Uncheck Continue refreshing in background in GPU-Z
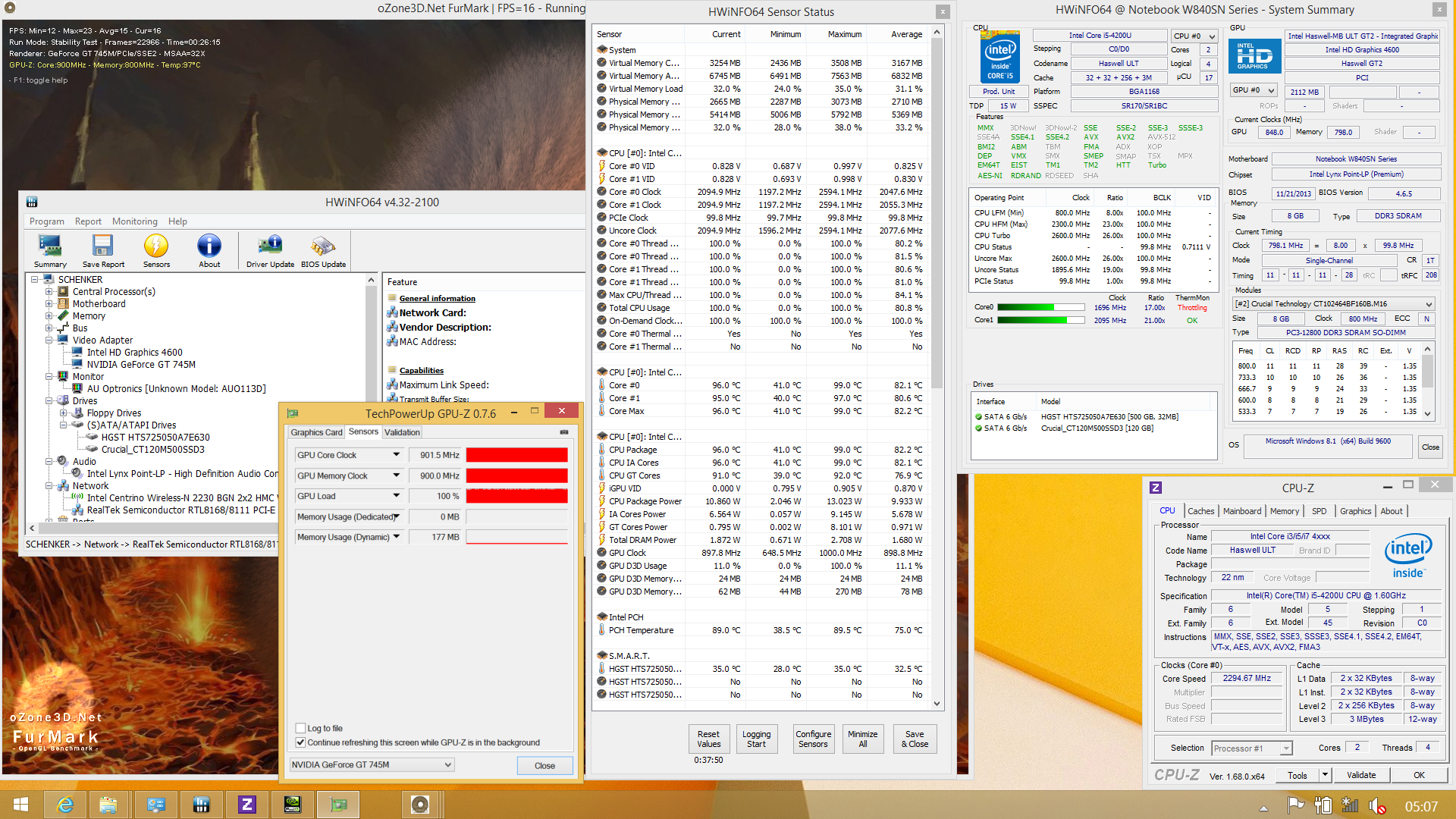Image resolution: width=1456 pixels, height=819 pixels. 301,742
